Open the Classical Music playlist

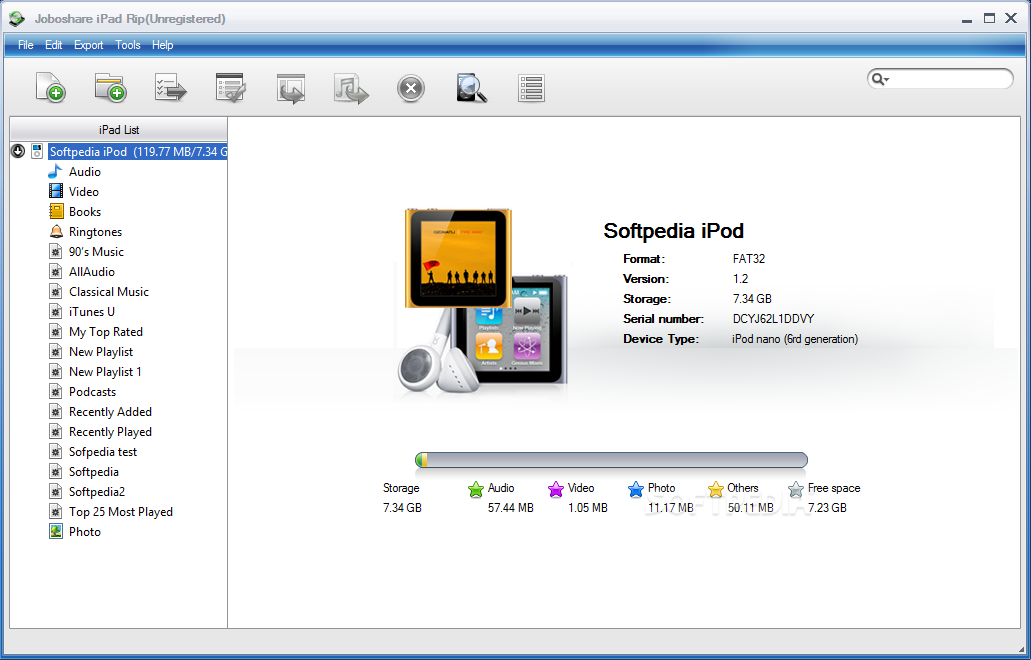(x=108, y=292)
